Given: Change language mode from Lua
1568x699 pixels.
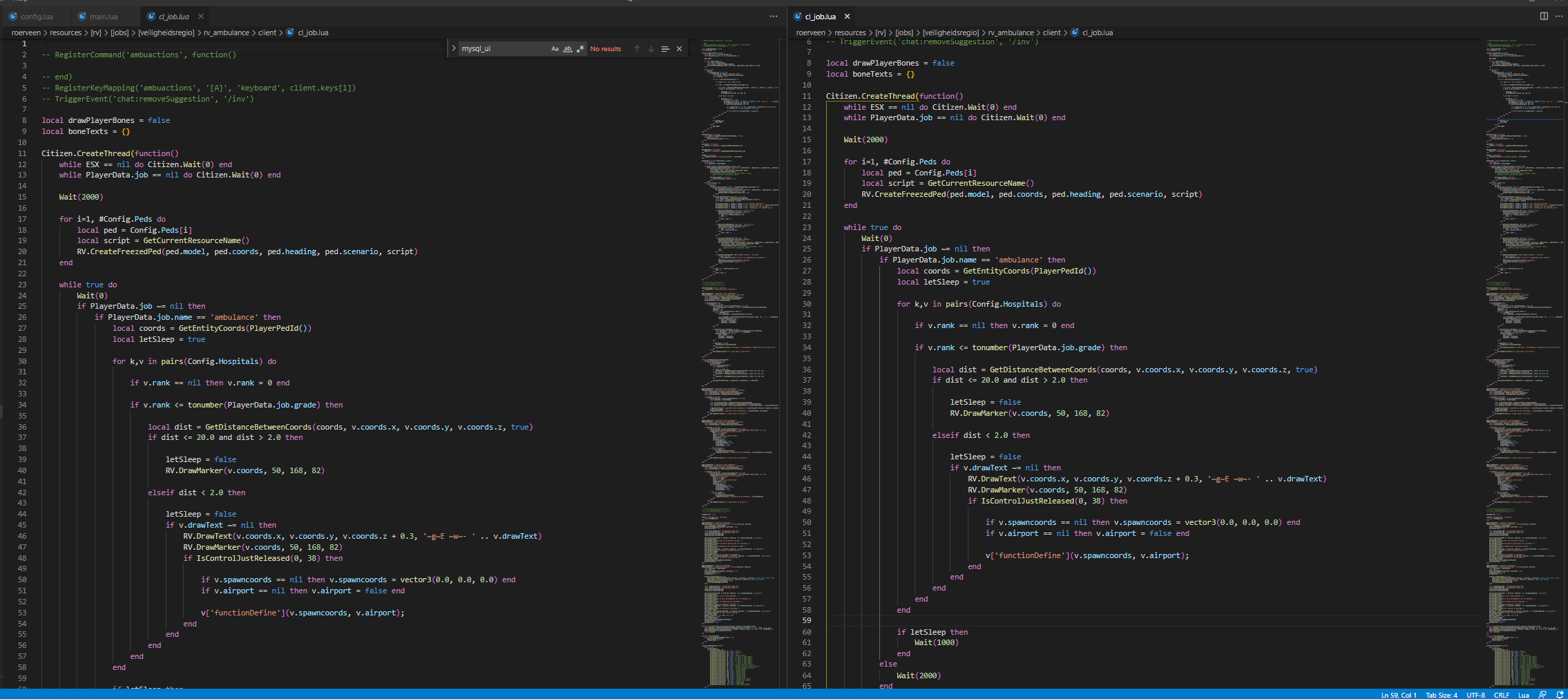Looking at the screenshot, I should 1523,695.
